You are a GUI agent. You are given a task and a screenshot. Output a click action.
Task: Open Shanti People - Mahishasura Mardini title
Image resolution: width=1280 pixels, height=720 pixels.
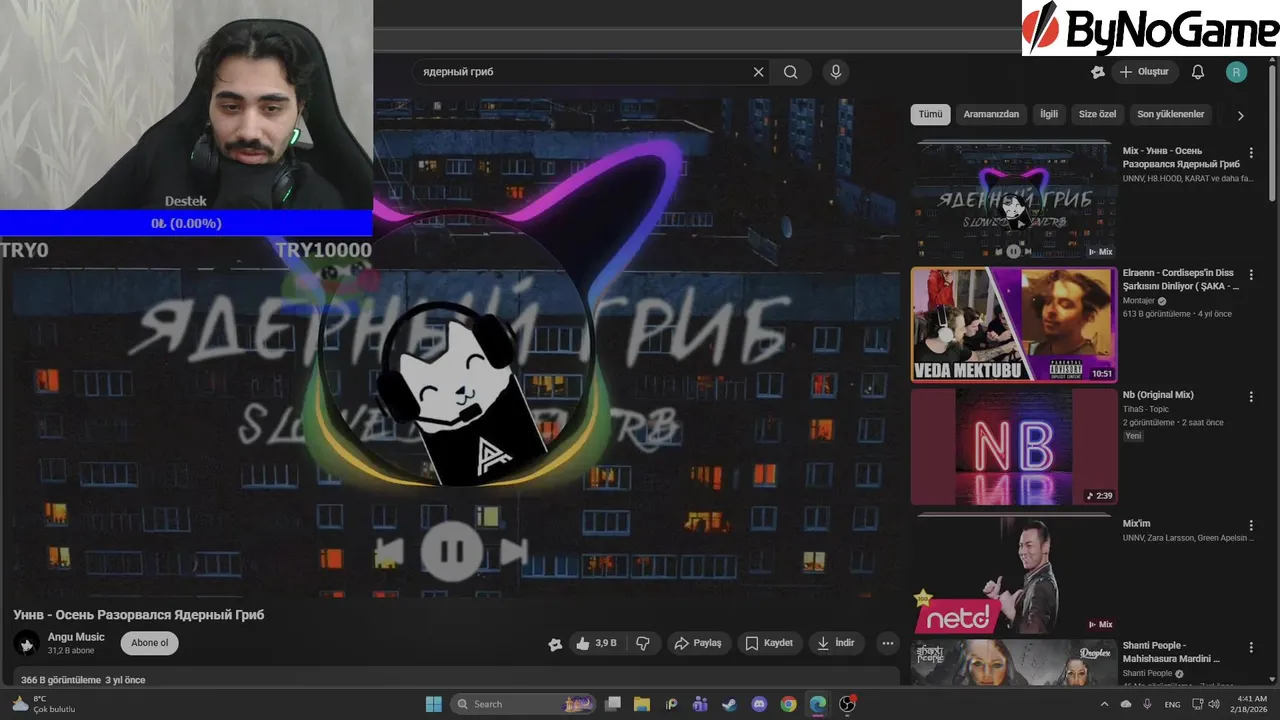pos(1171,652)
